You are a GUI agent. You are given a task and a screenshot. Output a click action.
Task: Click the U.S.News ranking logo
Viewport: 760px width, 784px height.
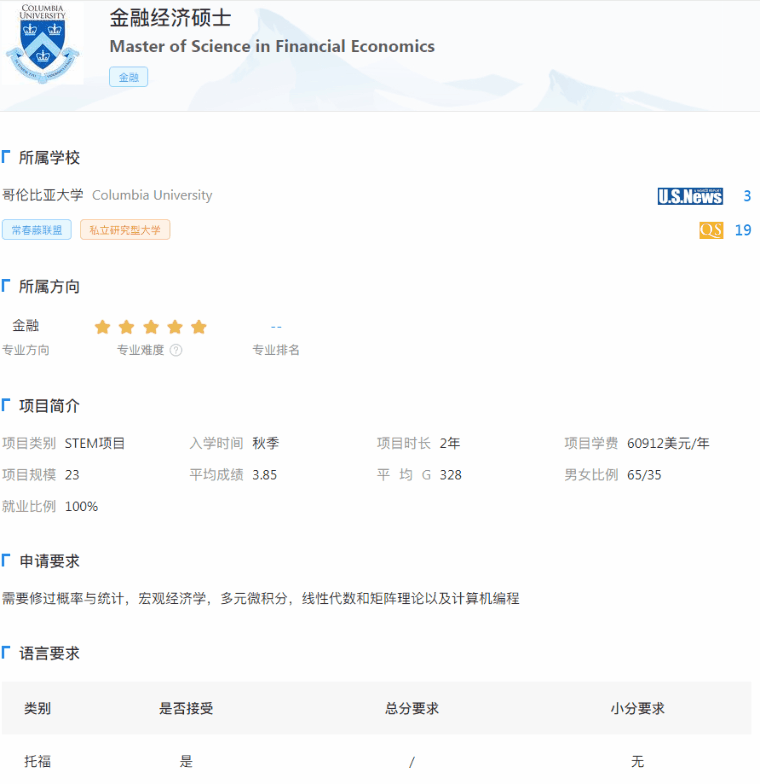pos(690,196)
